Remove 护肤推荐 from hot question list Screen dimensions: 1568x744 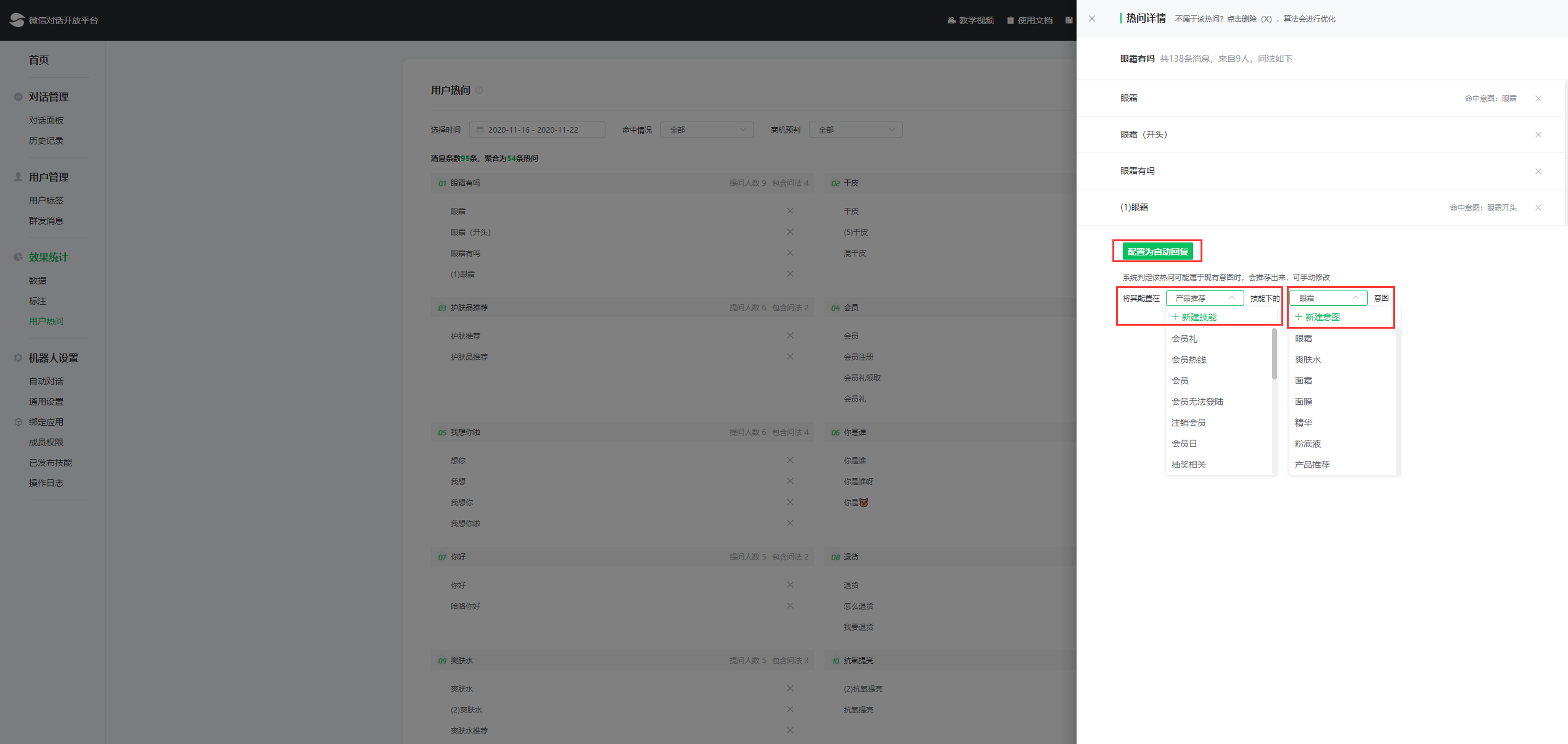(790, 335)
